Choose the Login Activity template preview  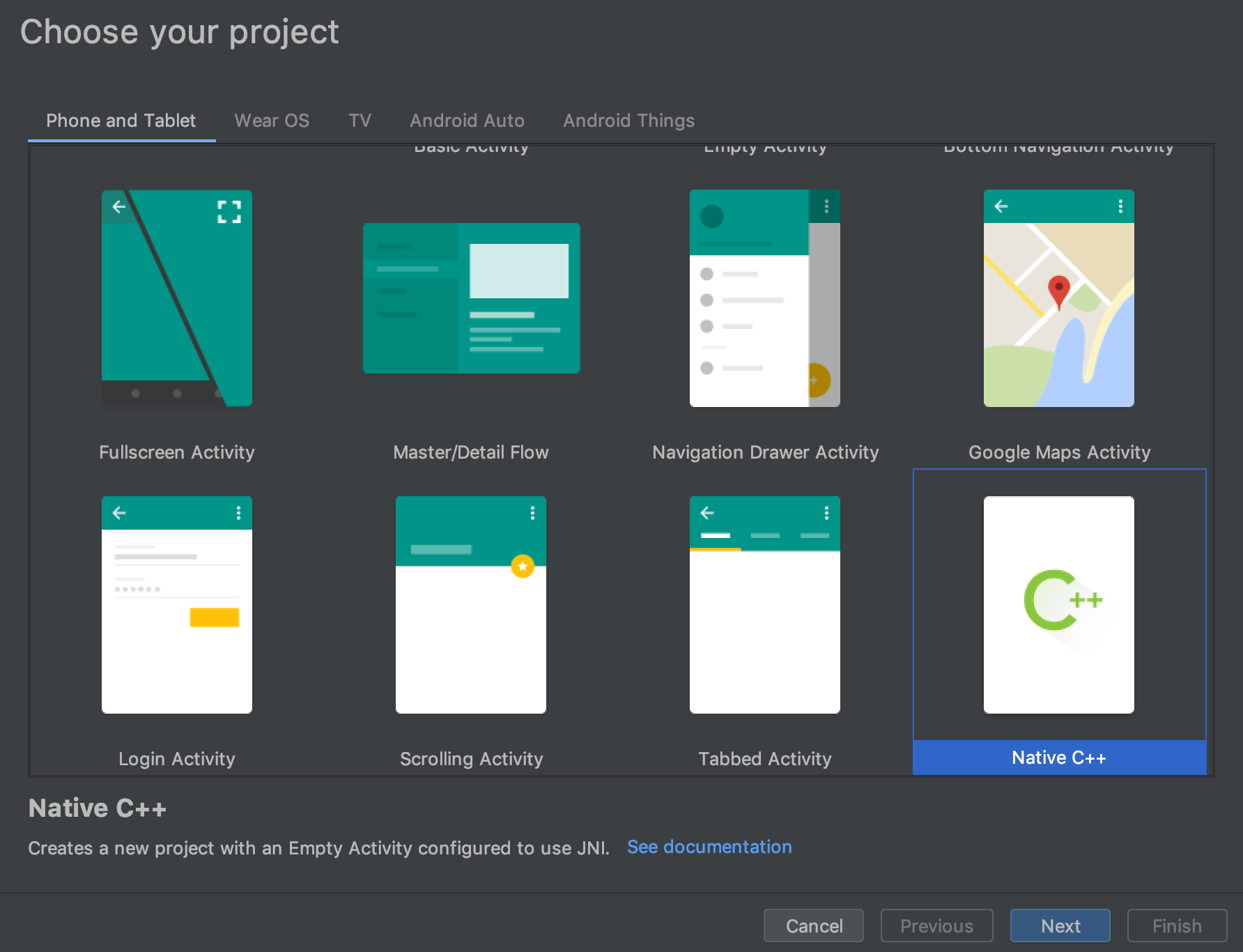pyautogui.click(x=177, y=605)
